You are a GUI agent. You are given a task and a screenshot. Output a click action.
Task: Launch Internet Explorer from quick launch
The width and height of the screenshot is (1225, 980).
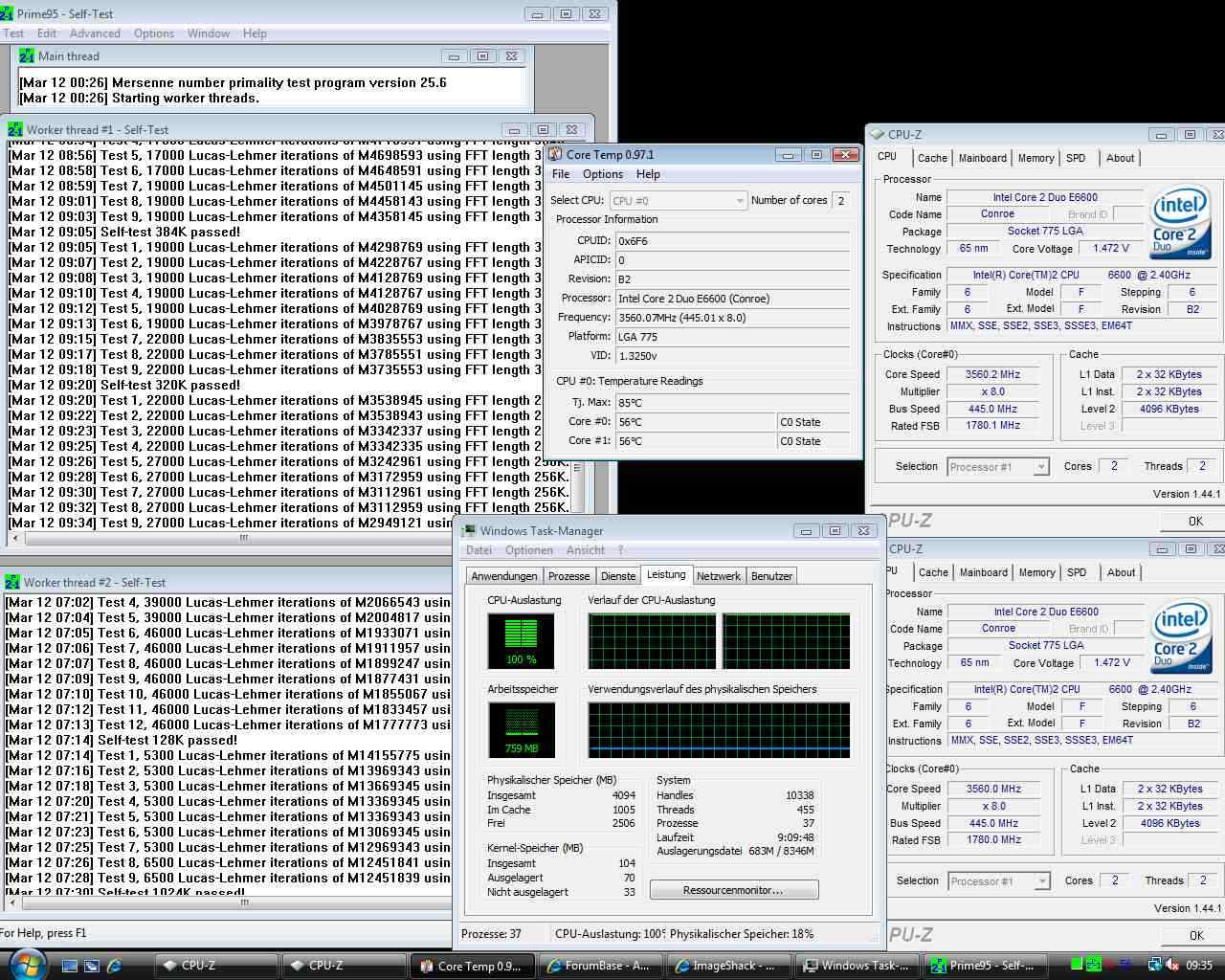click(x=114, y=966)
